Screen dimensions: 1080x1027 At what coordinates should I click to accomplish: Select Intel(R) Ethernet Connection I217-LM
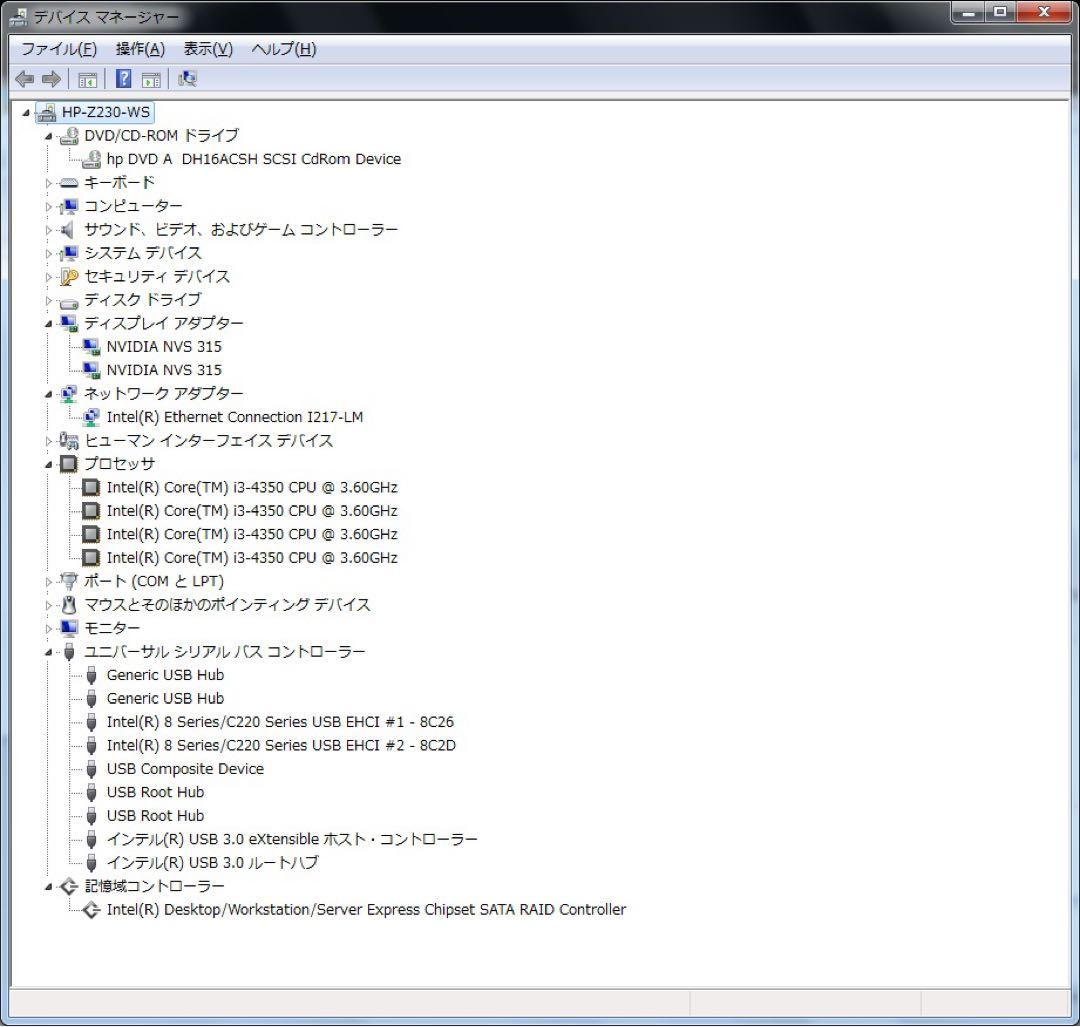(x=235, y=417)
